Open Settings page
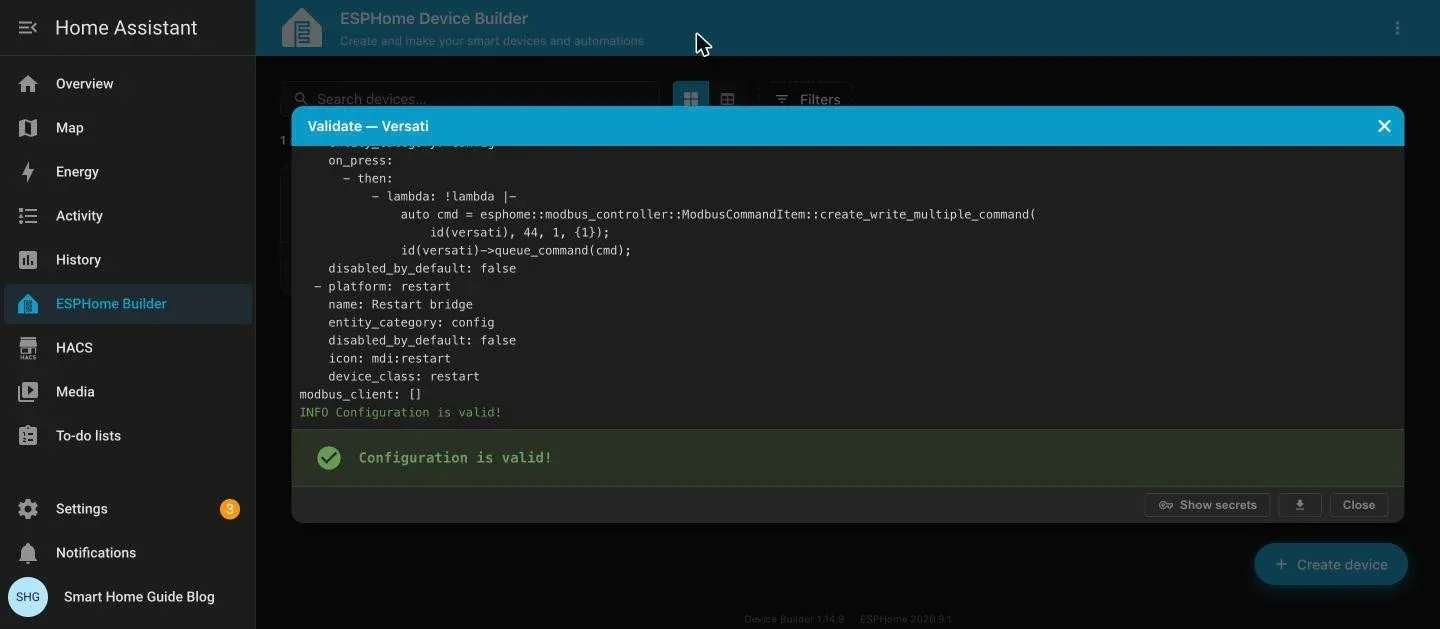 click(128, 509)
